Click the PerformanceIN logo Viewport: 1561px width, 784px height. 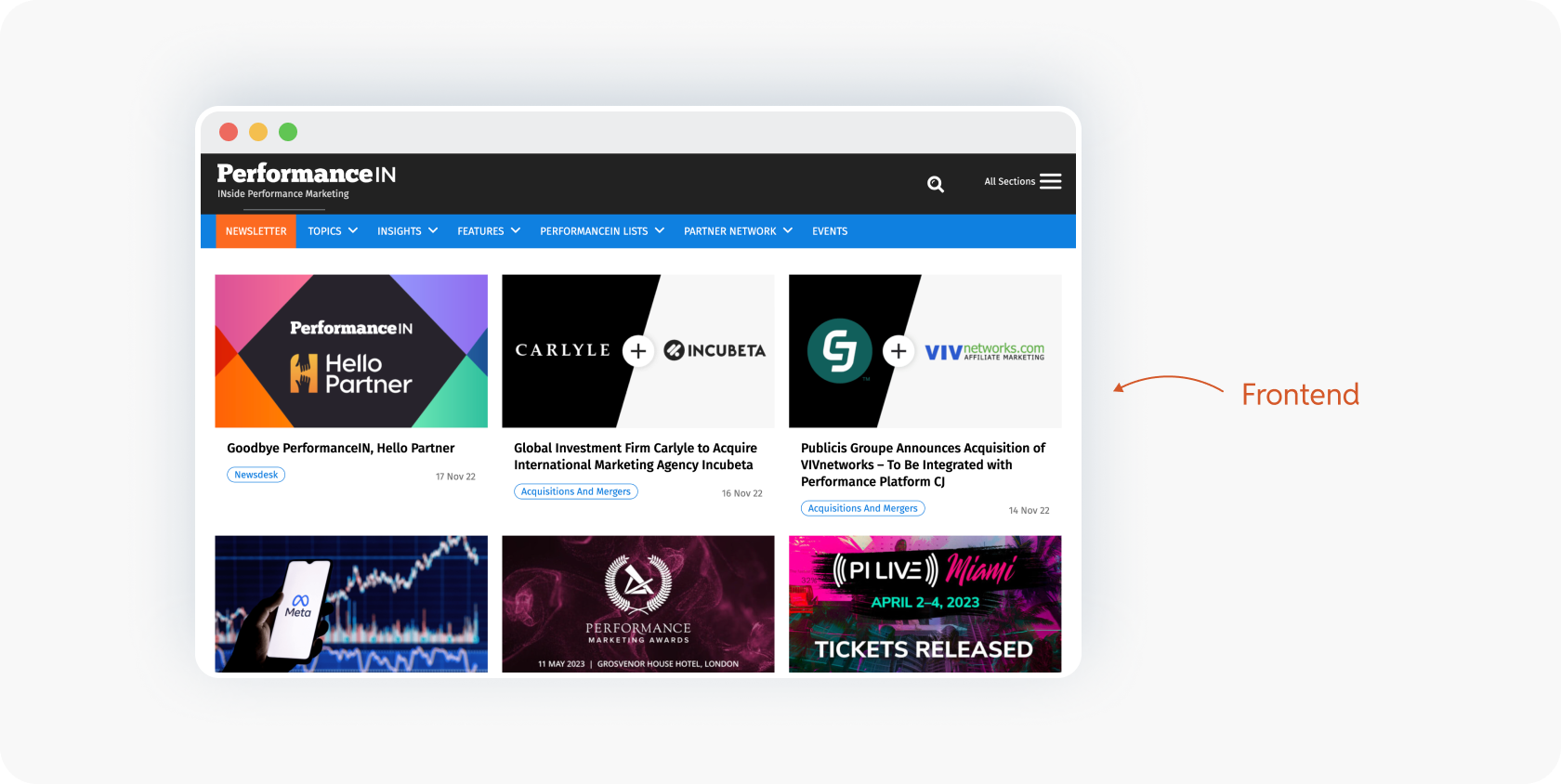(307, 180)
